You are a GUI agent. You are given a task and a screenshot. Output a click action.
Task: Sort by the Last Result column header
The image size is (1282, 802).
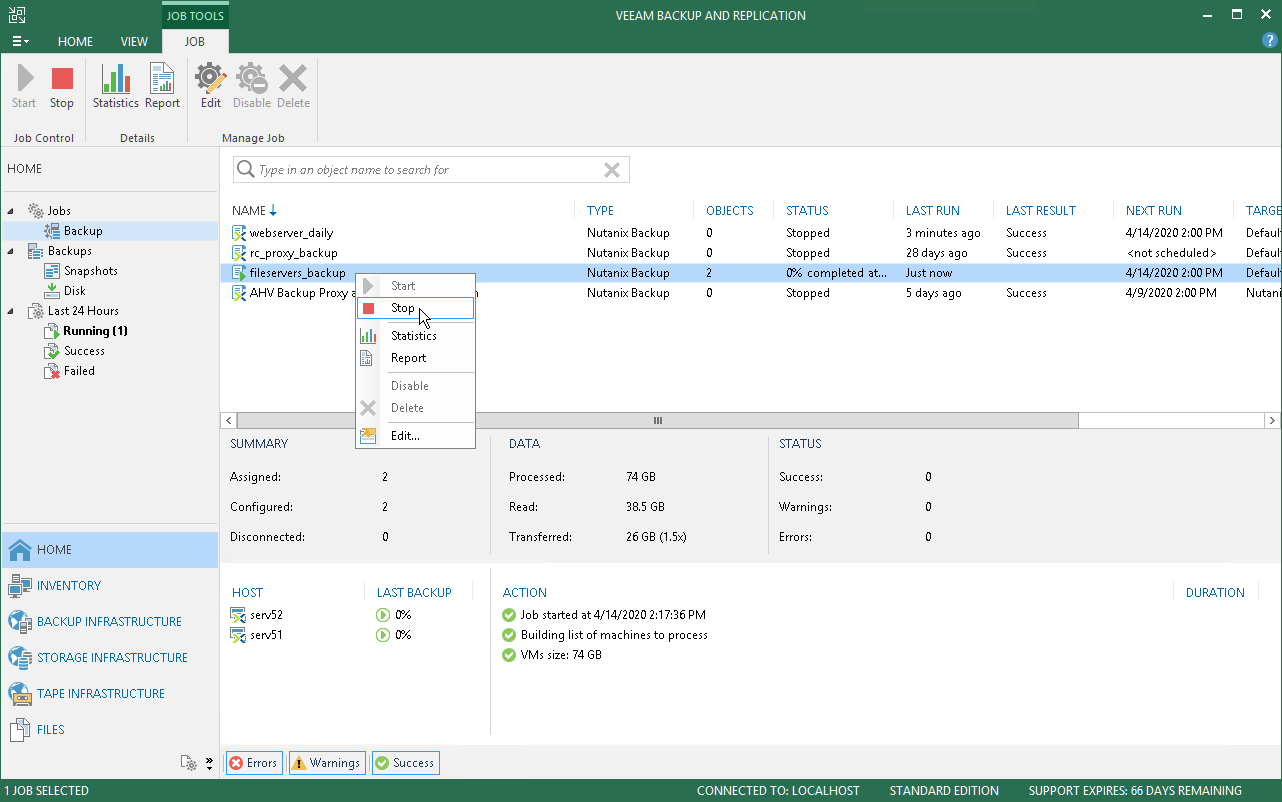click(x=1041, y=211)
